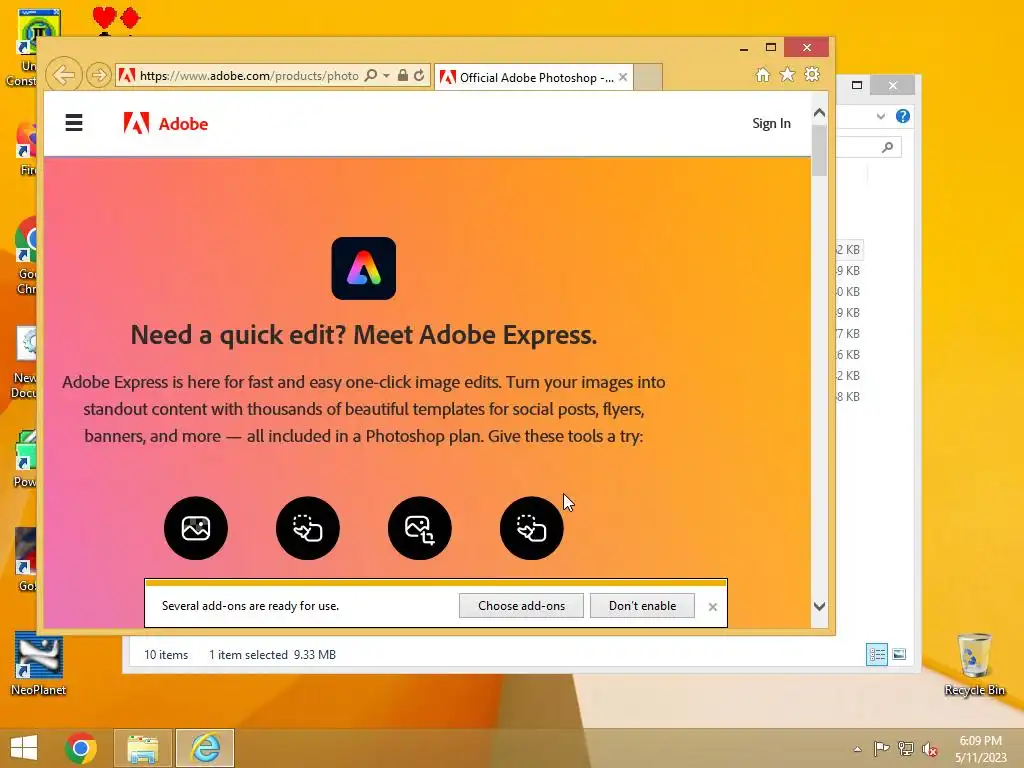The height and width of the screenshot is (768, 1024).
Task: Click the Adobe Express app icon
Action: (364, 268)
